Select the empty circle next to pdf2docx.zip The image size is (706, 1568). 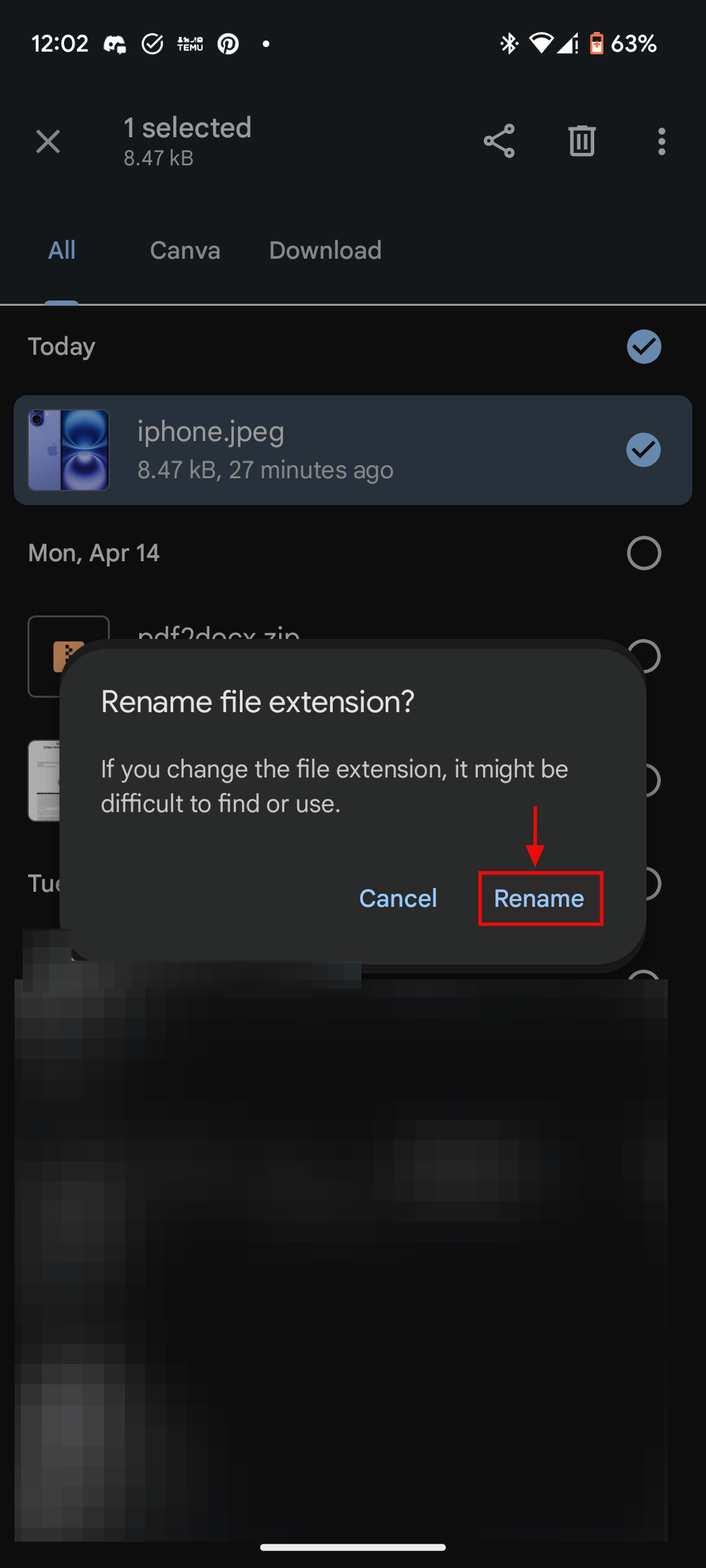[x=643, y=657]
